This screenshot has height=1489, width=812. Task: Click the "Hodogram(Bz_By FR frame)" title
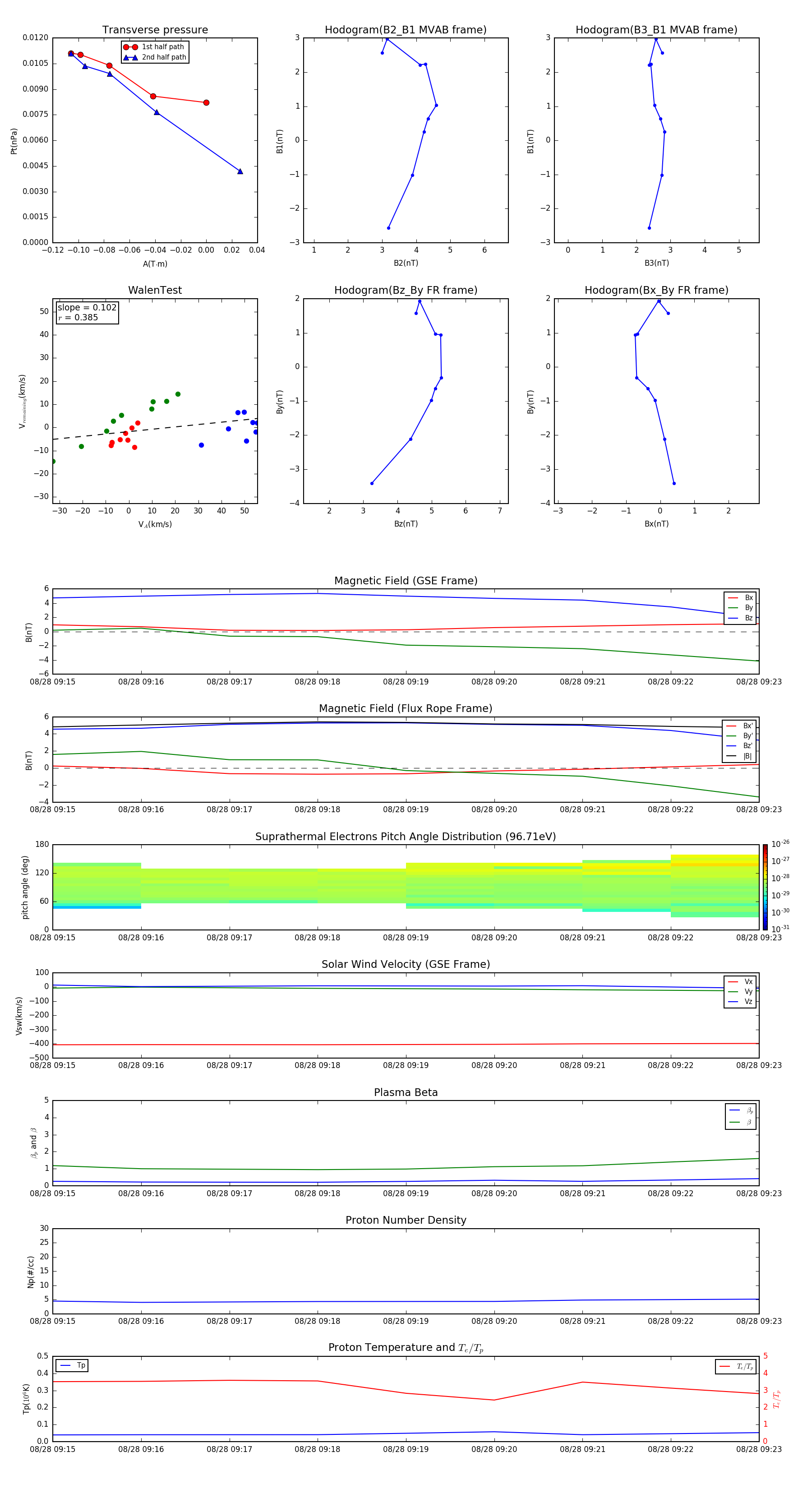click(x=406, y=290)
